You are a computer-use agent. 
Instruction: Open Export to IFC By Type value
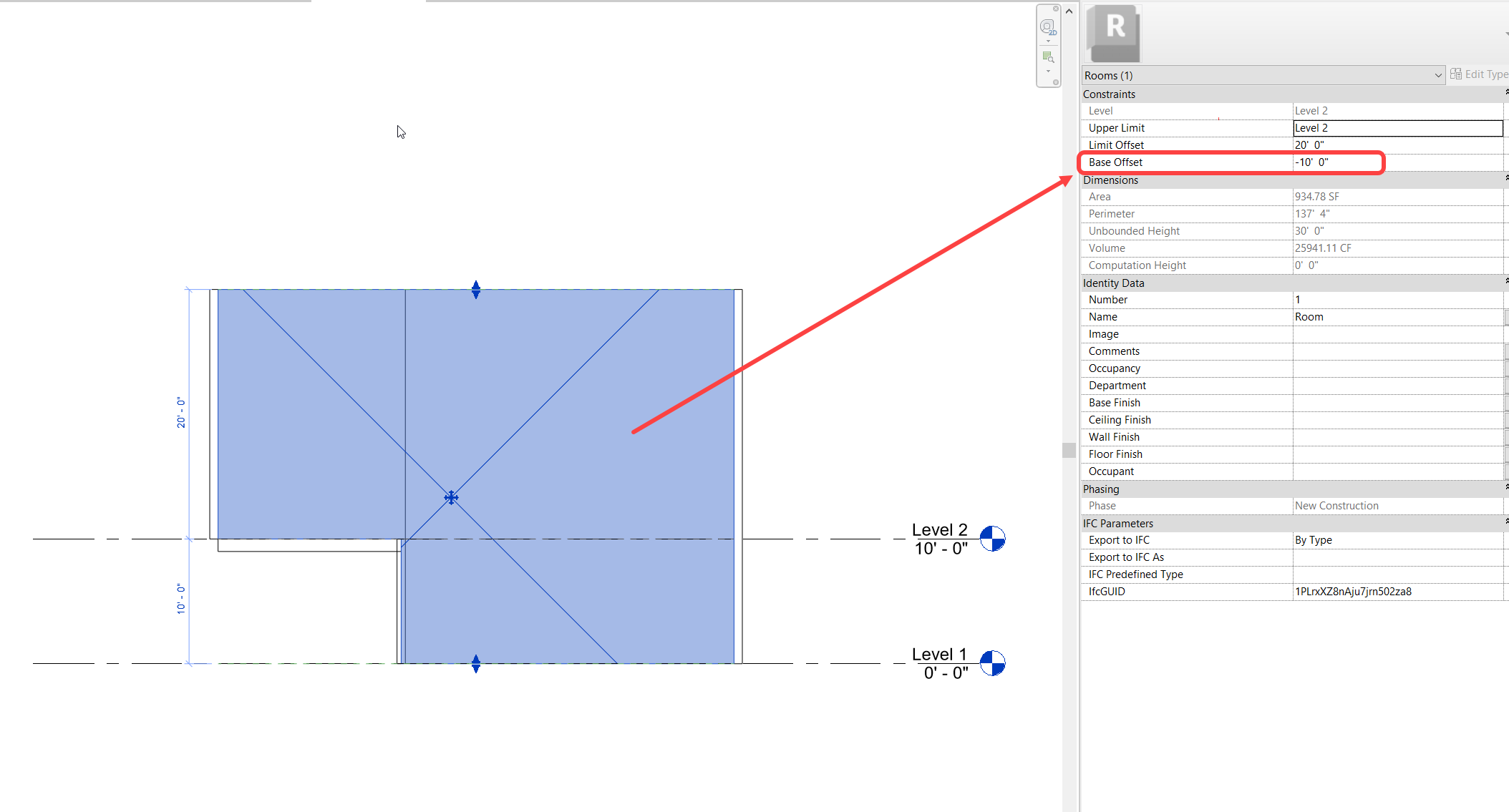click(x=1398, y=540)
